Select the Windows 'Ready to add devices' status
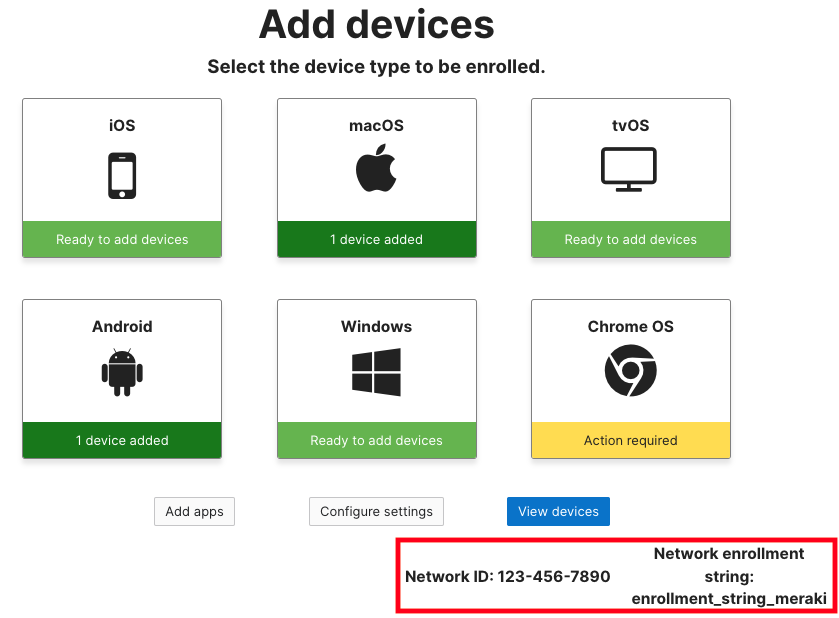Image resolution: width=839 pixels, height=618 pixels. [x=376, y=440]
